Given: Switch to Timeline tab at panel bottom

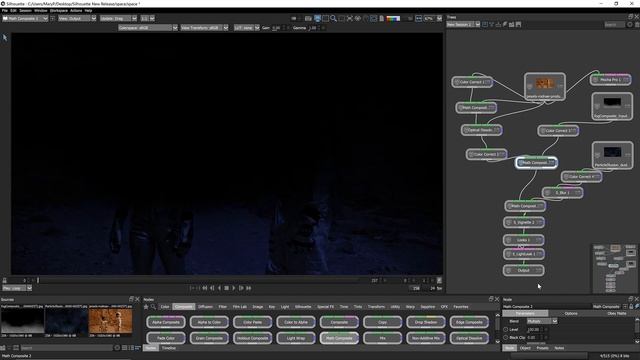Looking at the screenshot, I should click(169, 348).
